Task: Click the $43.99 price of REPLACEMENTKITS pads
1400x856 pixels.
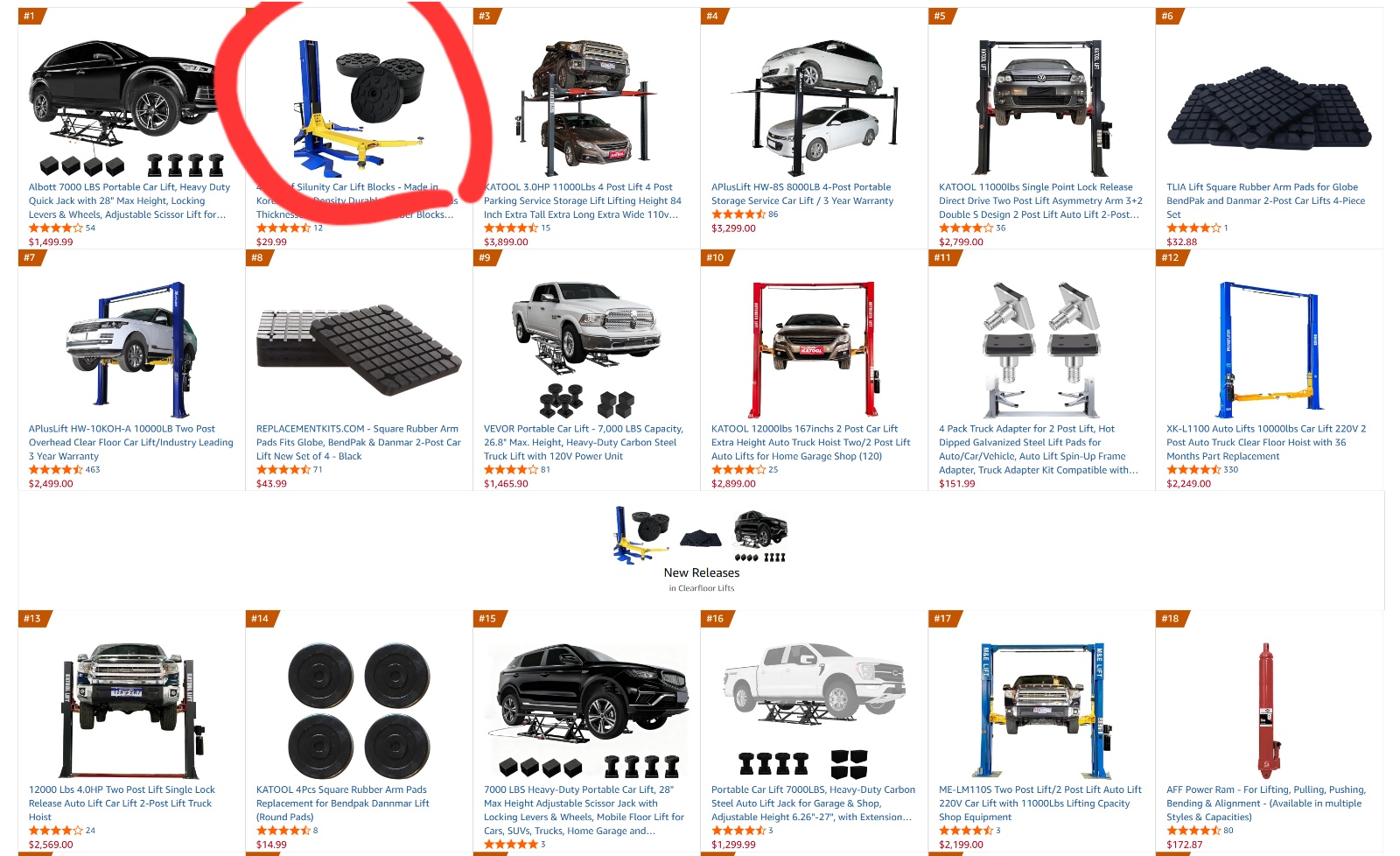Action: (x=271, y=484)
